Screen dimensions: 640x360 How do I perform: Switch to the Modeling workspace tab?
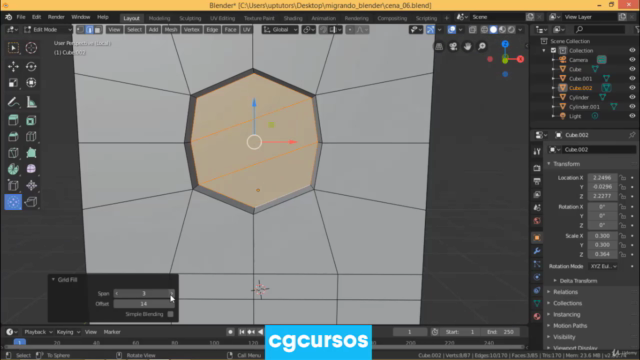click(159, 18)
